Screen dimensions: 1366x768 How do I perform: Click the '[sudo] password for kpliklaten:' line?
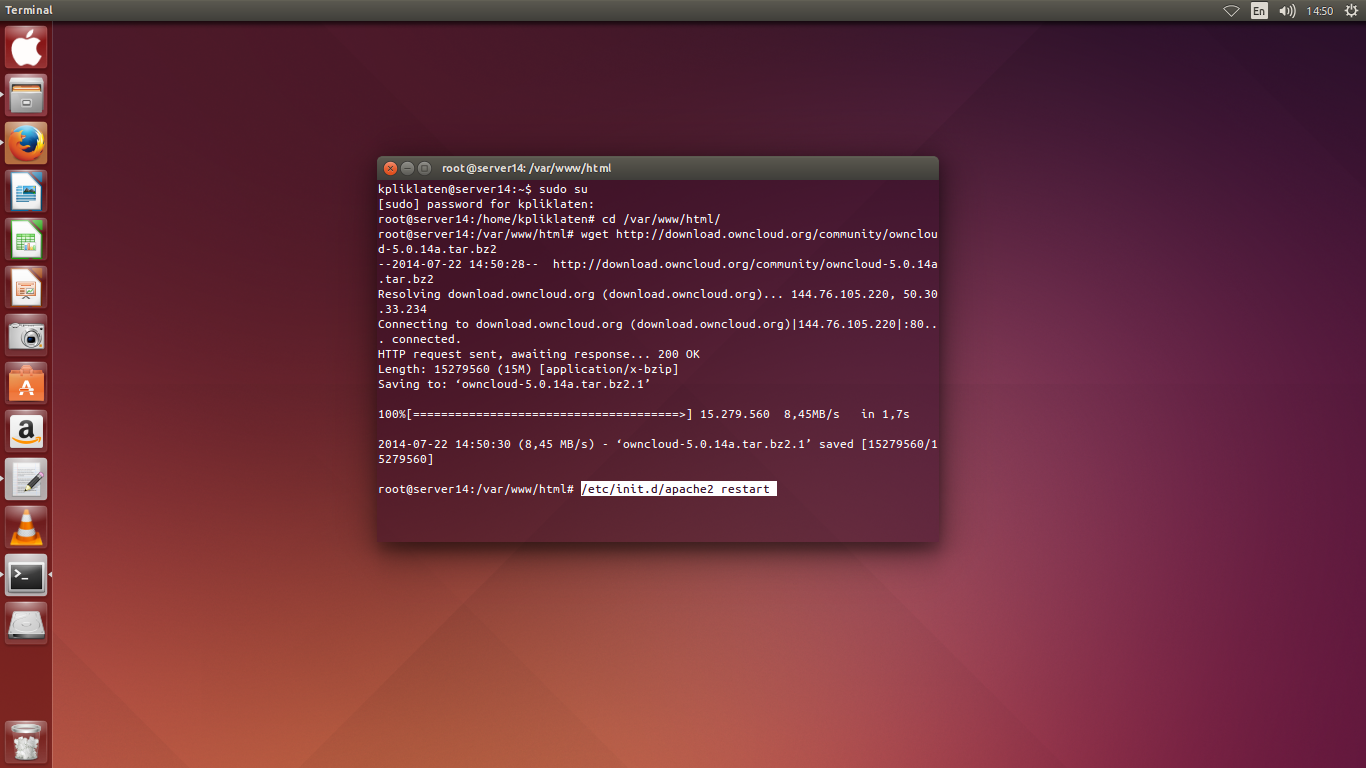click(486, 204)
